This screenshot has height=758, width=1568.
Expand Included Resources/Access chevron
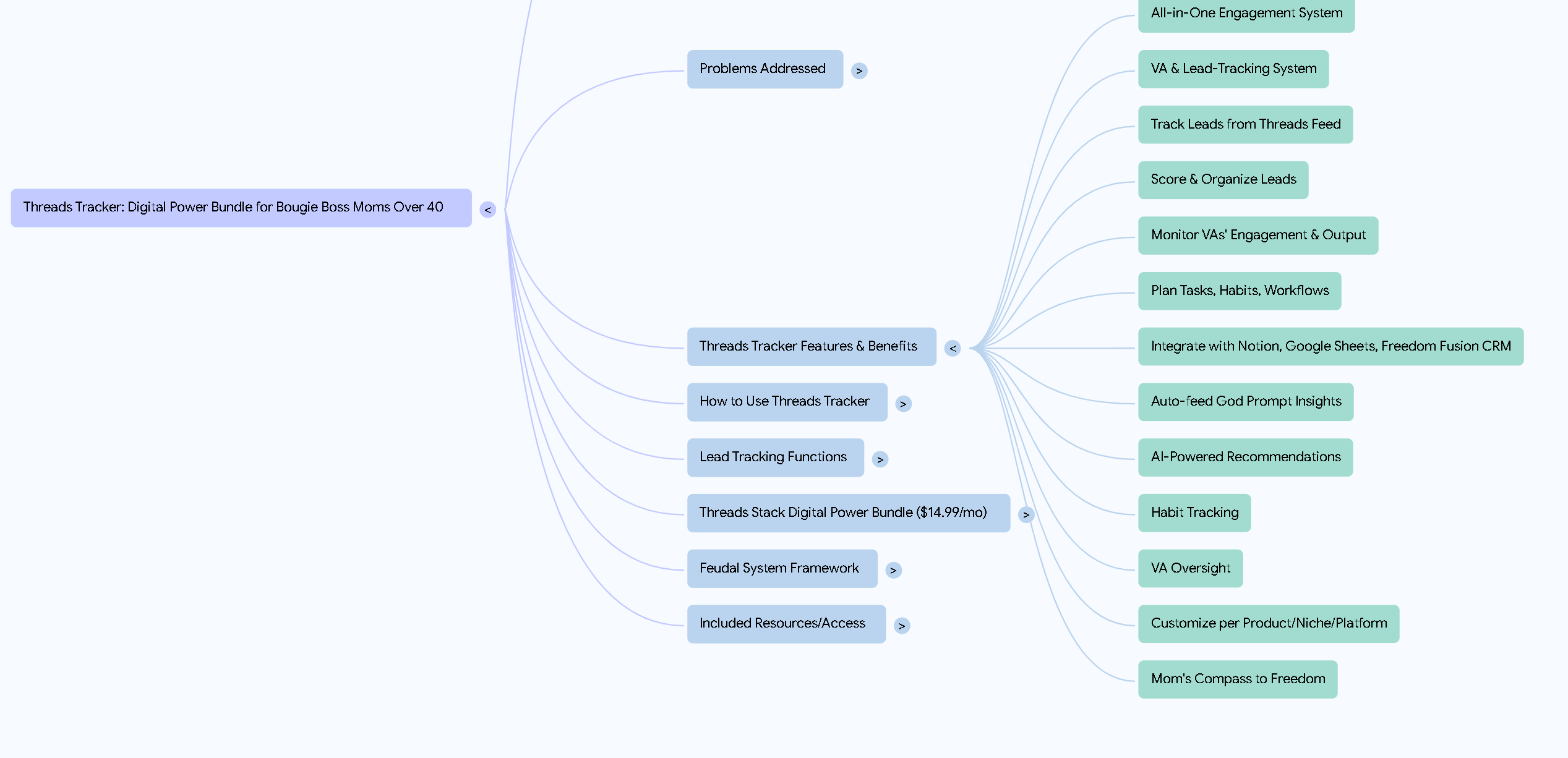click(x=902, y=626)
